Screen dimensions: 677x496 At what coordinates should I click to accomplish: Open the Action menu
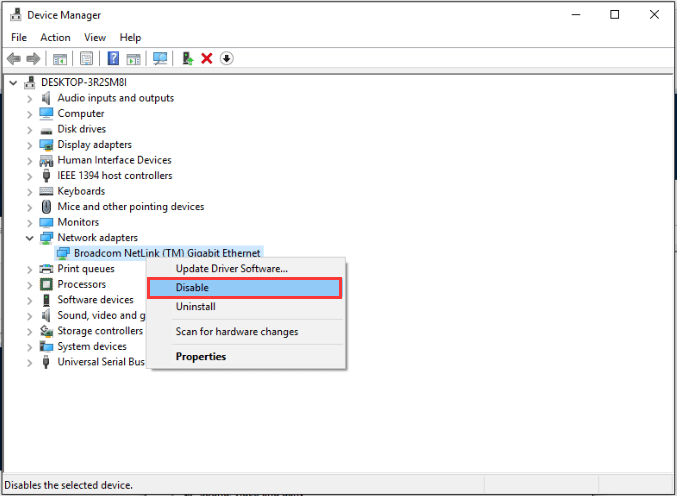55,37
